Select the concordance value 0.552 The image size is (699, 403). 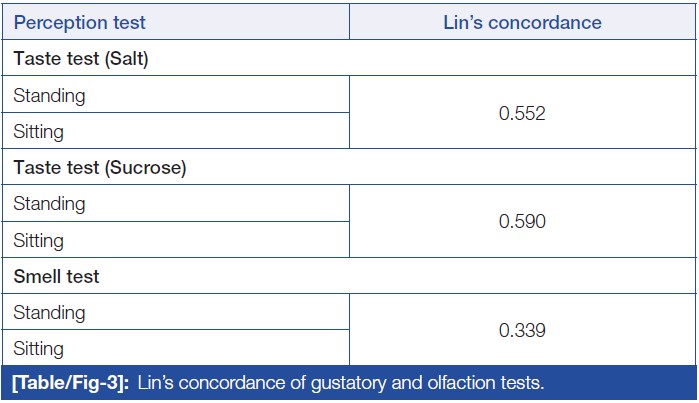pyautogui.click(x=522, y=114)
